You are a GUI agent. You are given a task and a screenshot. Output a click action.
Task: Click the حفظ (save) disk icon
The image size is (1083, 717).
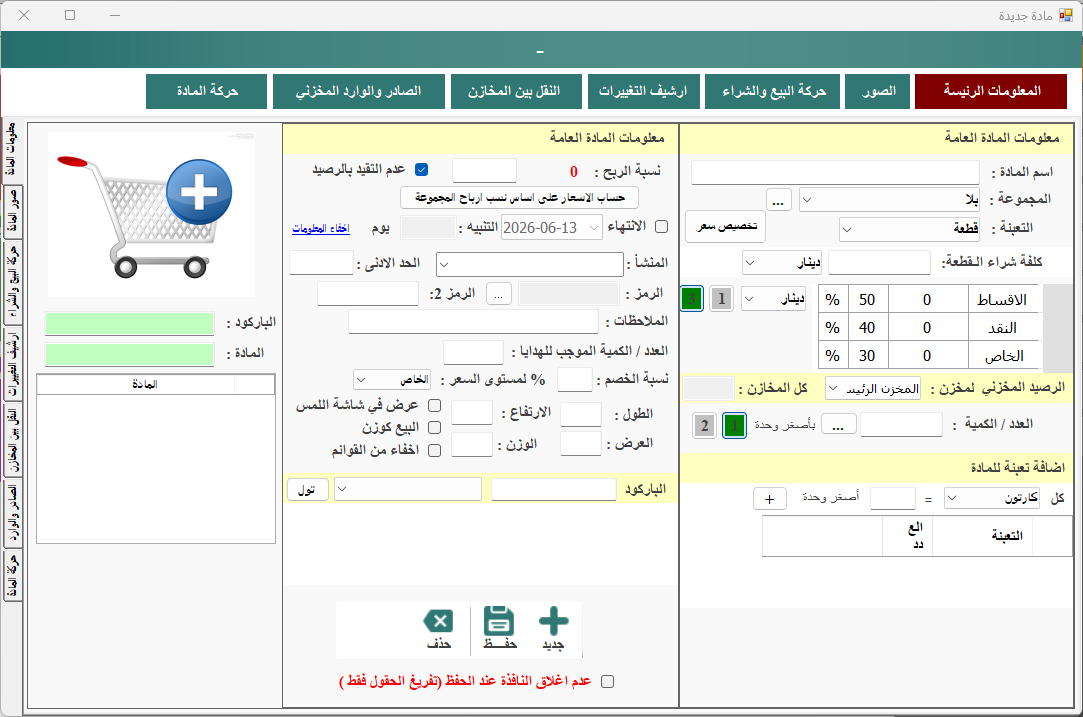pos(499,620)
